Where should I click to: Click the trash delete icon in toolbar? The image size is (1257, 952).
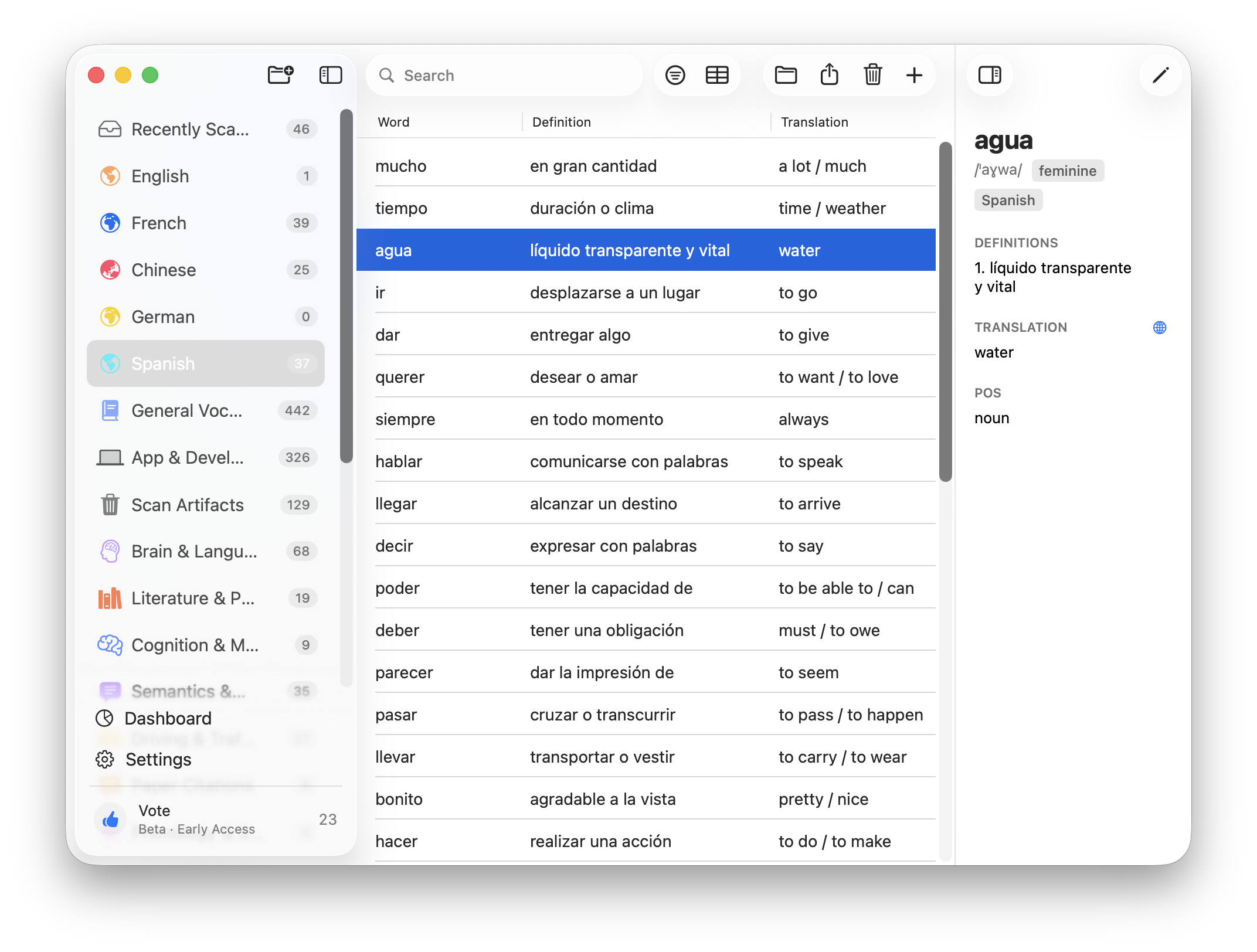point(873,74)
